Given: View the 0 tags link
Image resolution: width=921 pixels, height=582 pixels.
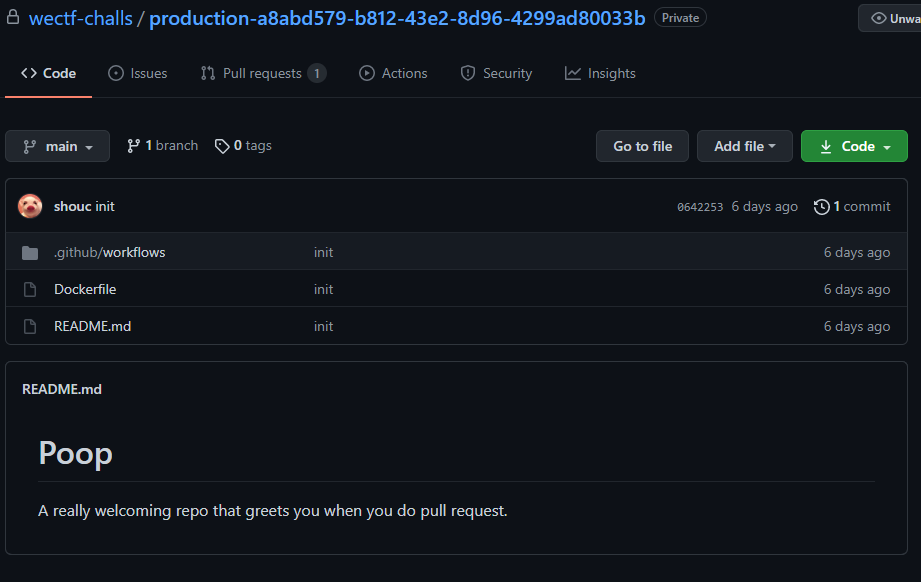Looking at the screenshot, I should [243, 146].
